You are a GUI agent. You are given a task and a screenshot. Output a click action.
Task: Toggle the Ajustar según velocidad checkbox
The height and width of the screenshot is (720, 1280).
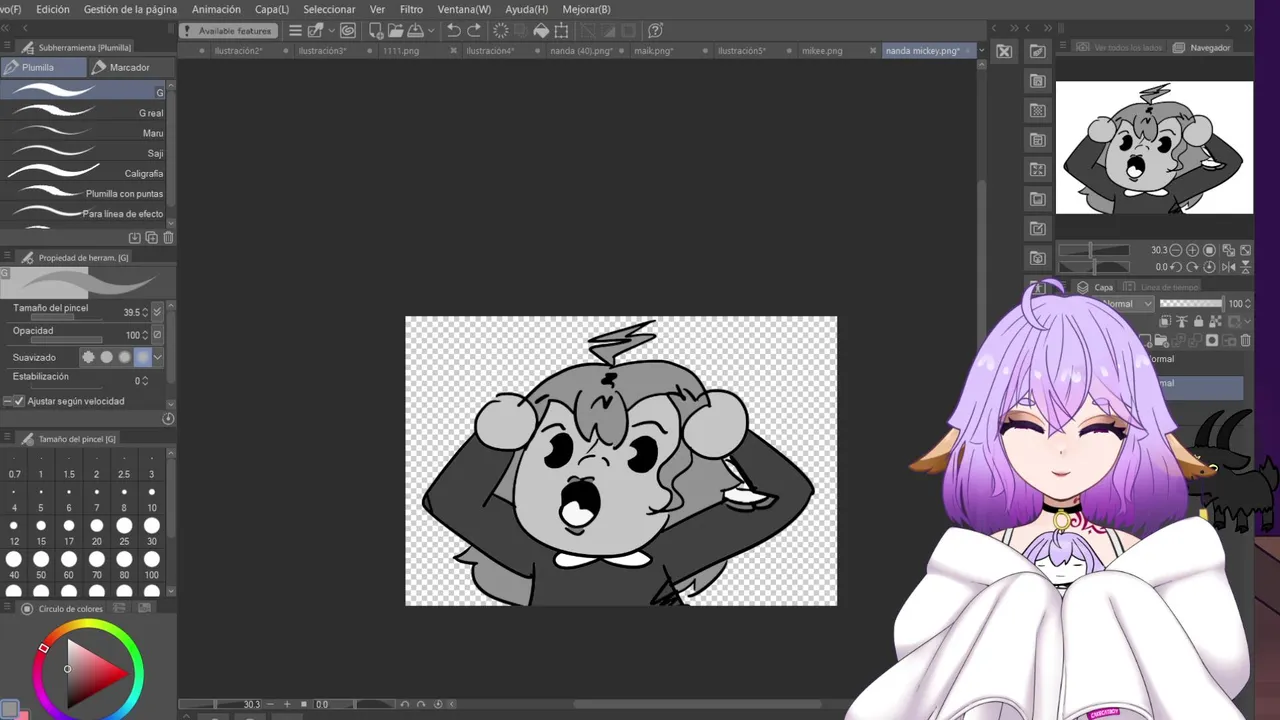[19, 401]
